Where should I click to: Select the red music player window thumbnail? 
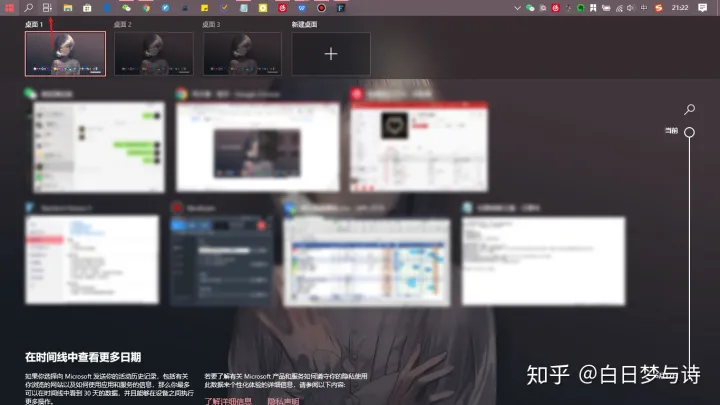pos(419,146)
